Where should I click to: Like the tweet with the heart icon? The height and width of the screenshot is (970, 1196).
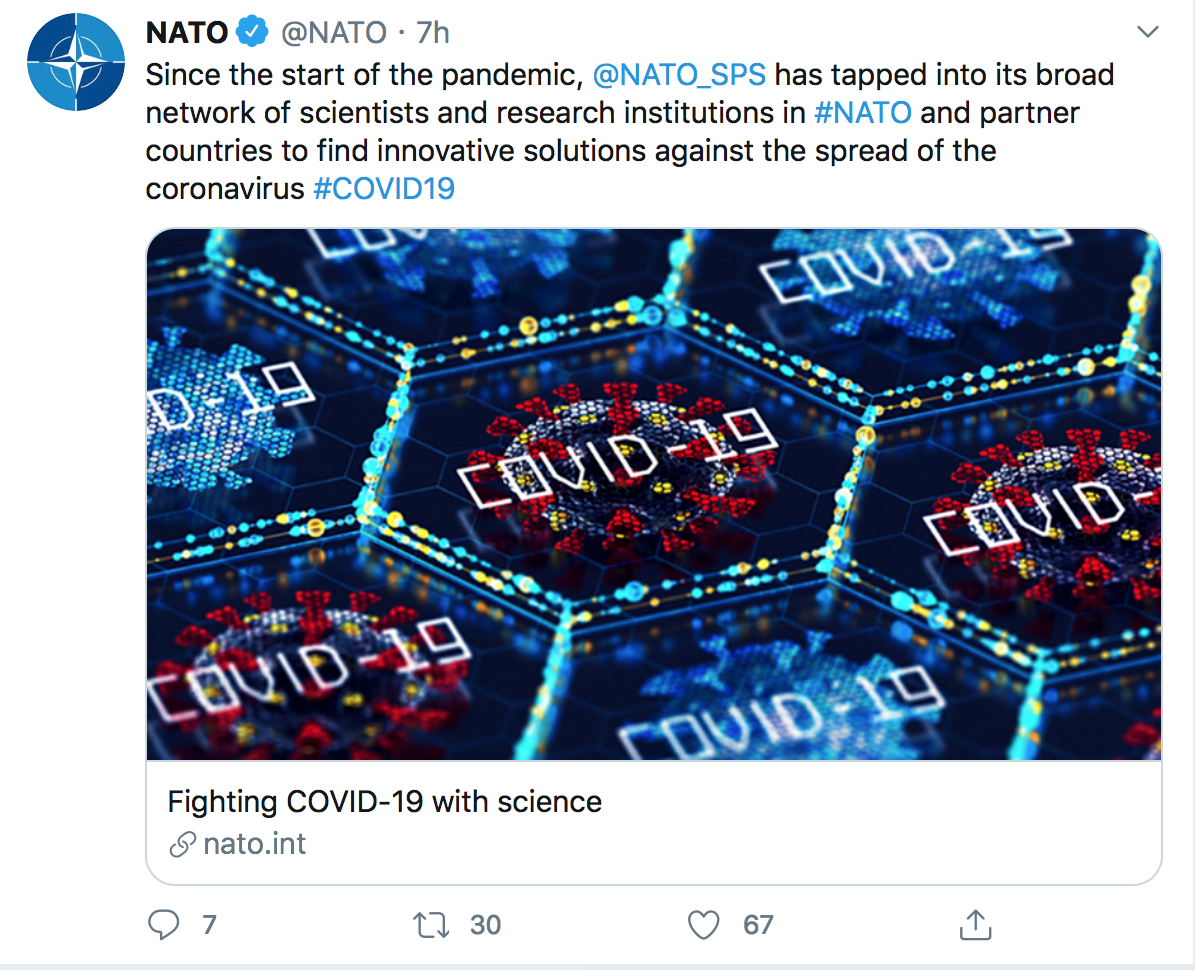[x=704, y=925]
